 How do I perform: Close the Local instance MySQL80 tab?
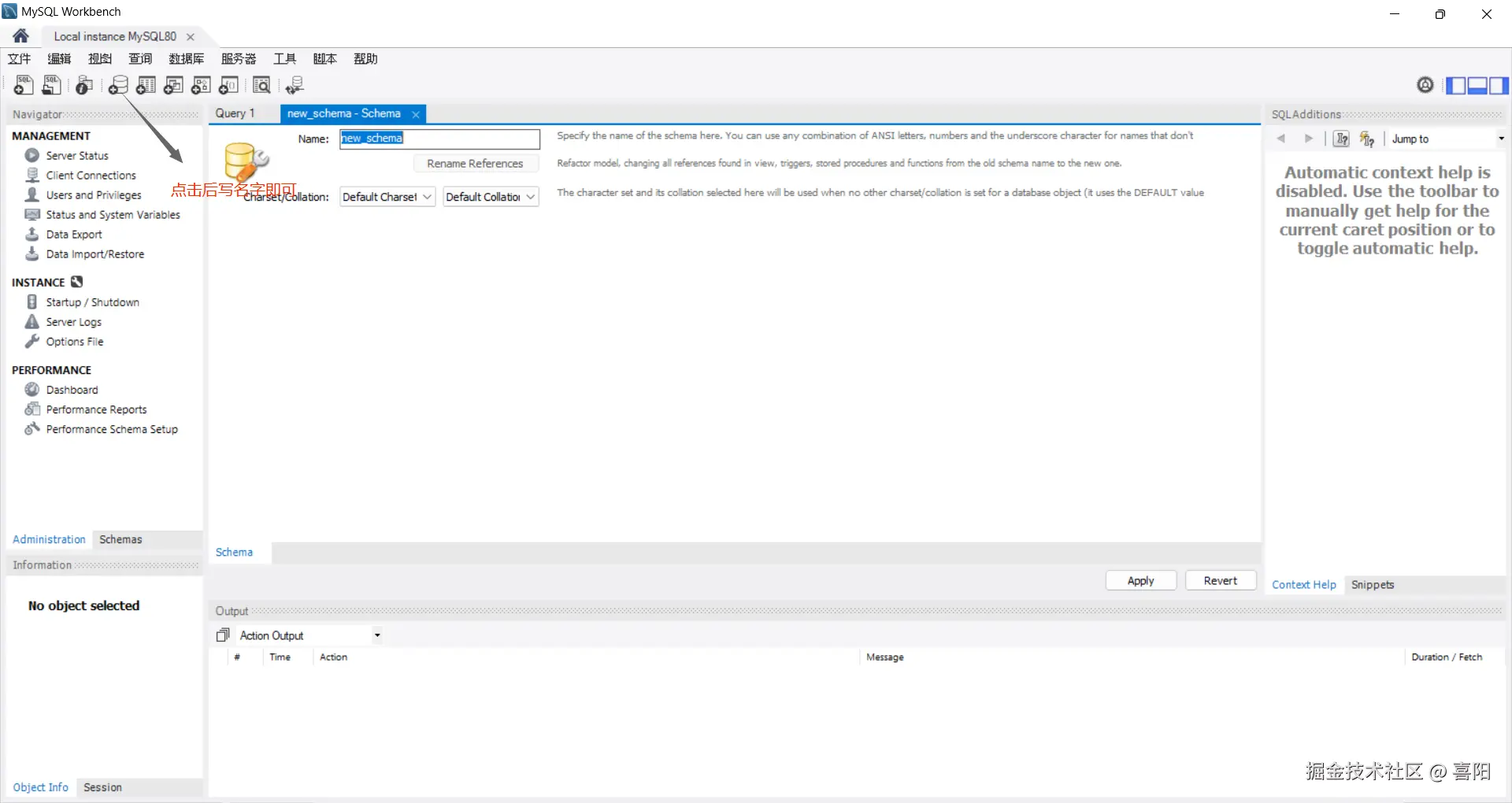tap(190, 37)
